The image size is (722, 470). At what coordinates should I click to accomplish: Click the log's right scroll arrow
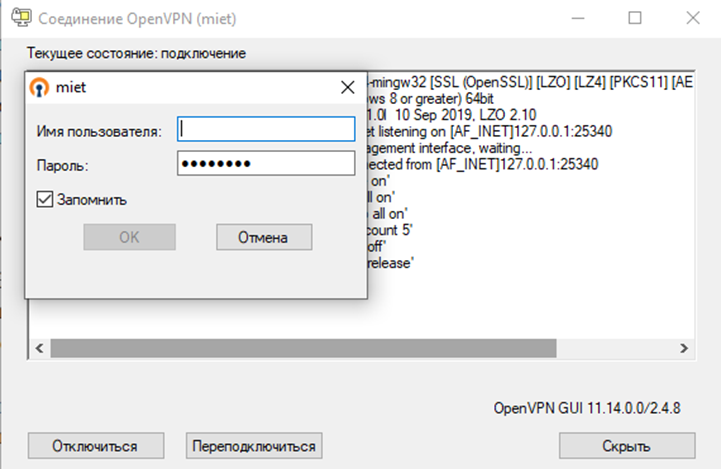coord(684,348)
